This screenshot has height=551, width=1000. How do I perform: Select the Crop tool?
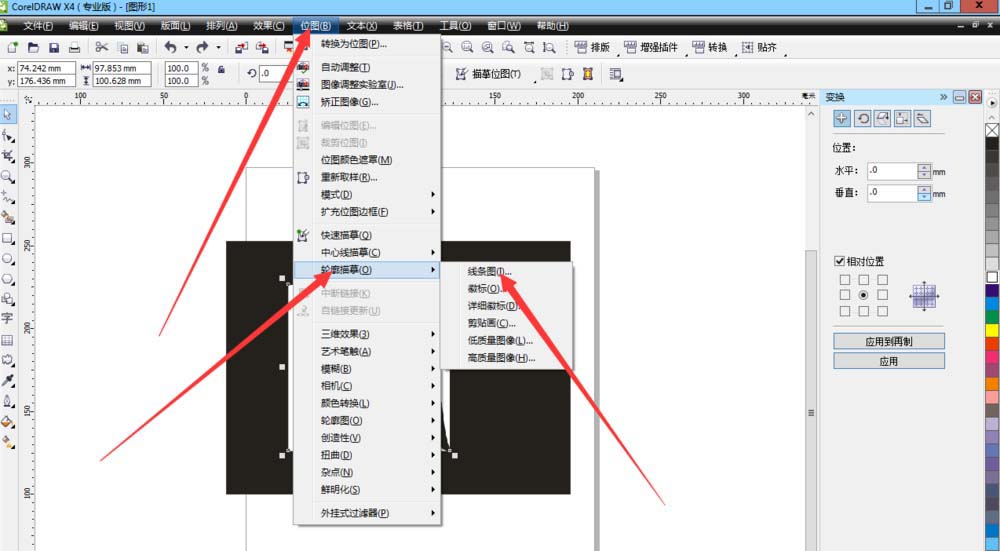pos(8,156)
